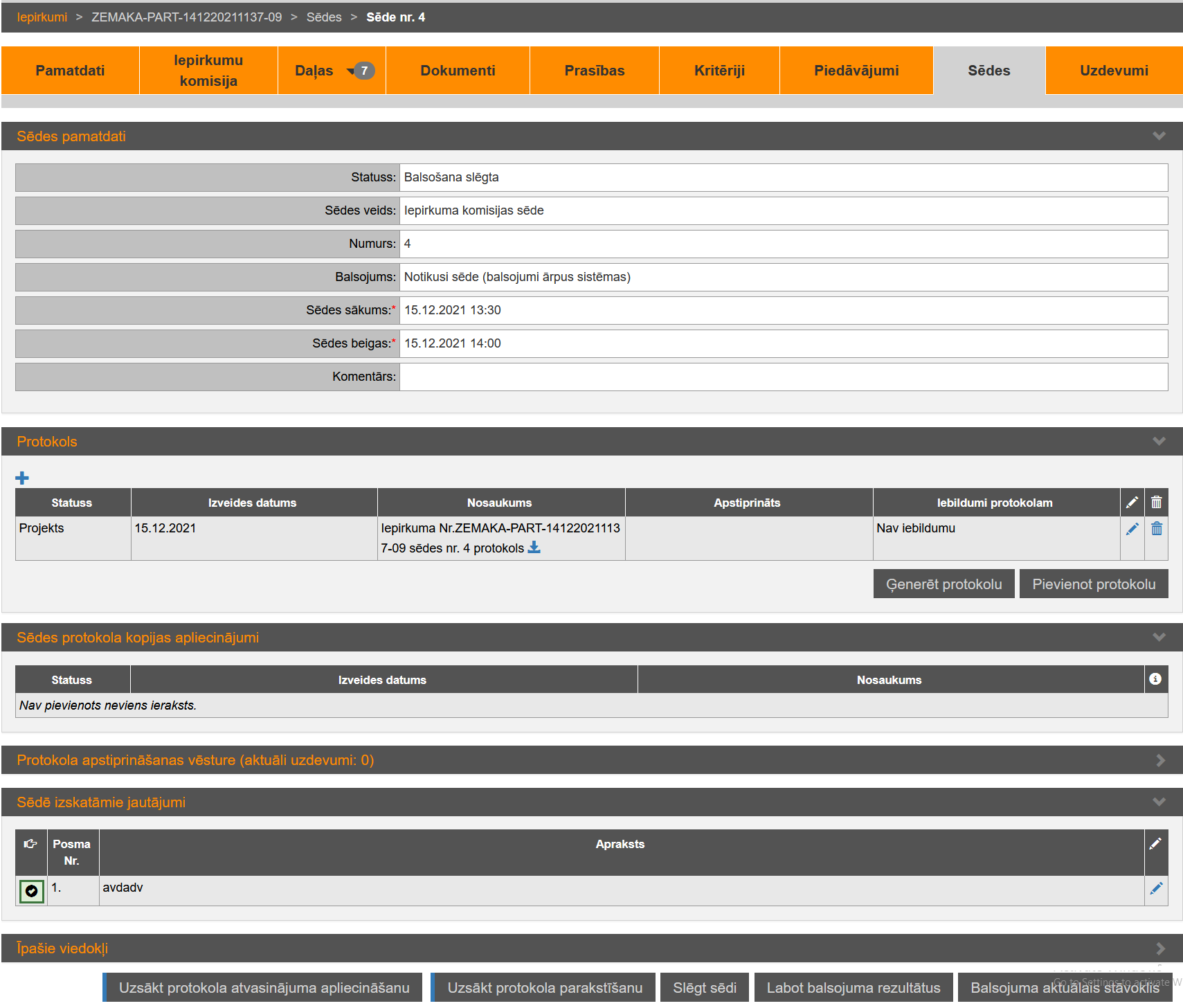Click the blue plus icon under Protokols
The image size is (1183, 1008).
[22, 478]
